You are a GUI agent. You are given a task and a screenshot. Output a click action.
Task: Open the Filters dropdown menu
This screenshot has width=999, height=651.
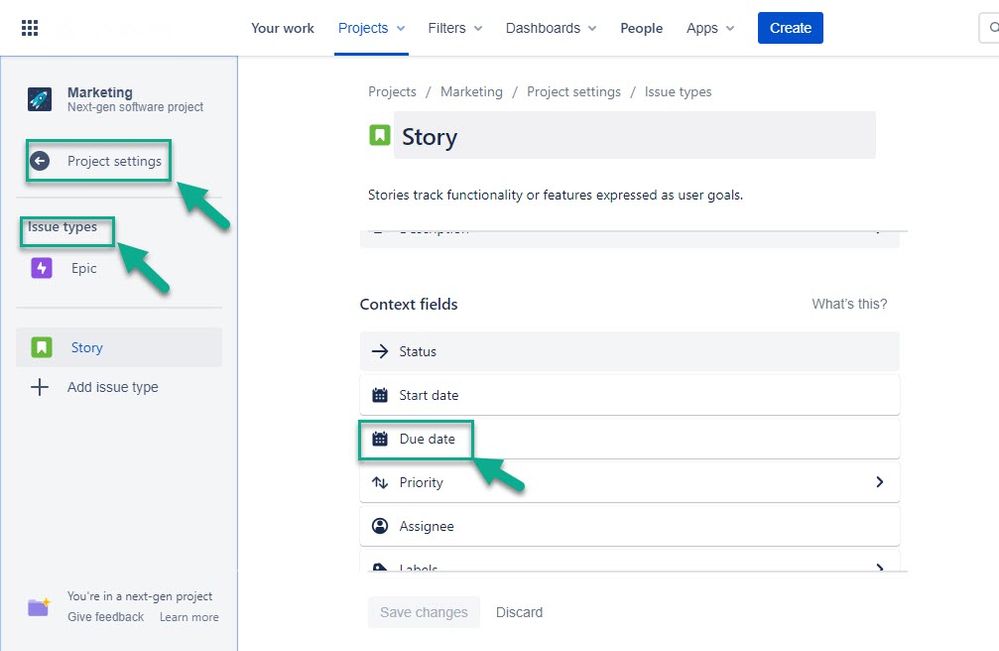(x=455, y=28)
